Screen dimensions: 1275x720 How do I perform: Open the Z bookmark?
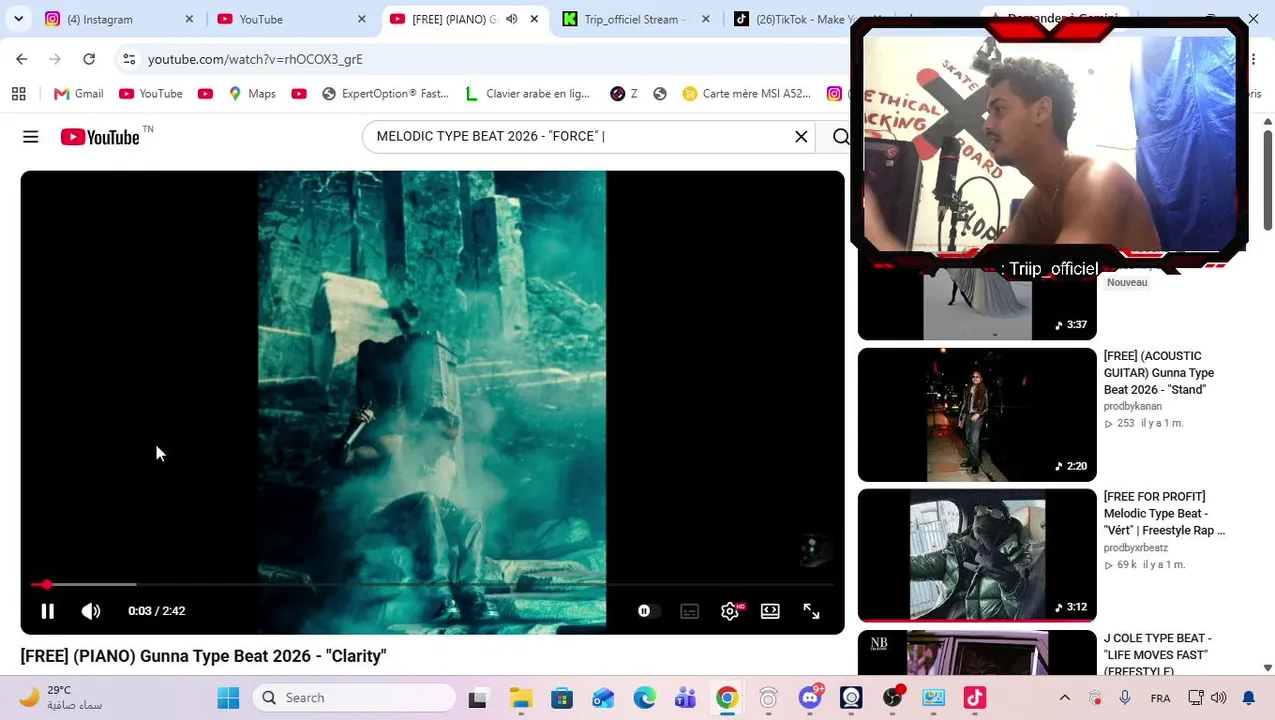tap(623, 93)
